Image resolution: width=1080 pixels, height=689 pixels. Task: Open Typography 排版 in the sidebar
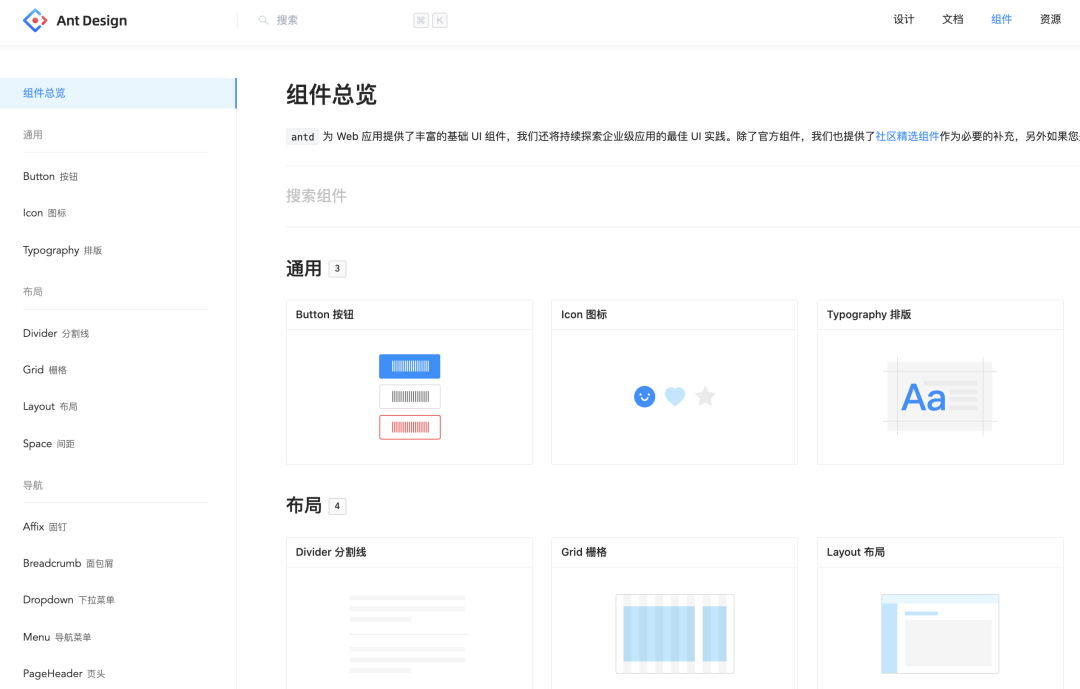[x=63, y=250]
